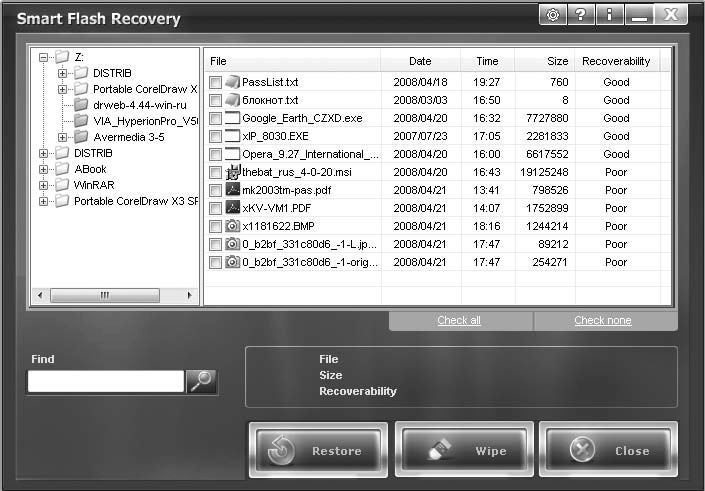This screenshot has height=491, width=705.
Task: Expand the DISTRIB subfolder under Z:
Action: [x=62, y=73]
